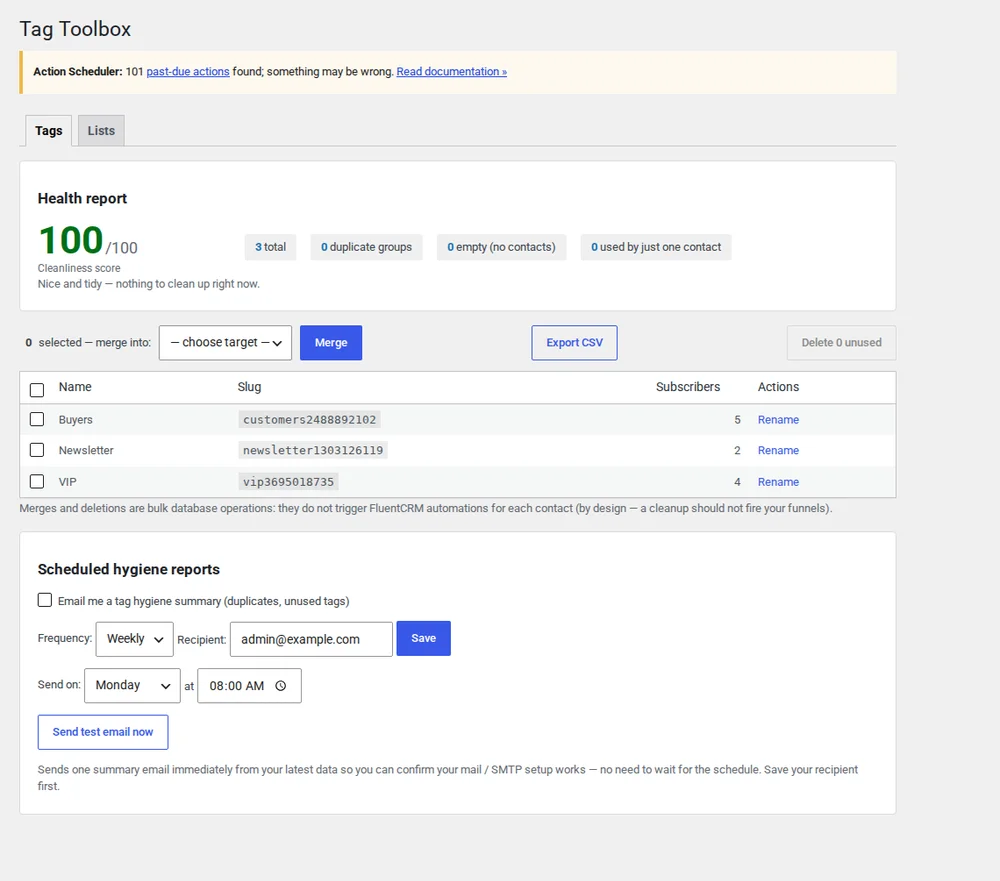
Task: Switch to the Lists tab
Action: coord(101,131)
